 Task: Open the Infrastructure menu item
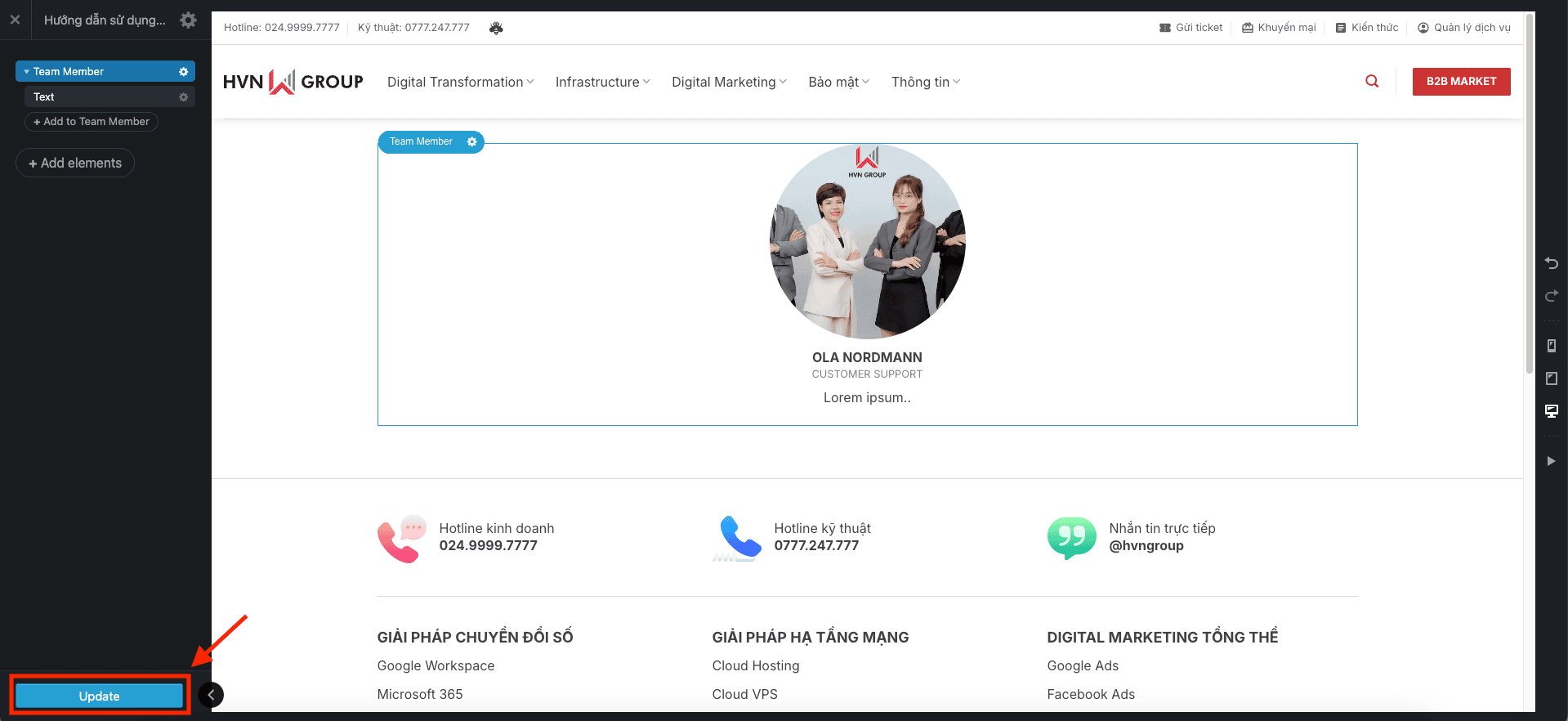pos(602,82)
